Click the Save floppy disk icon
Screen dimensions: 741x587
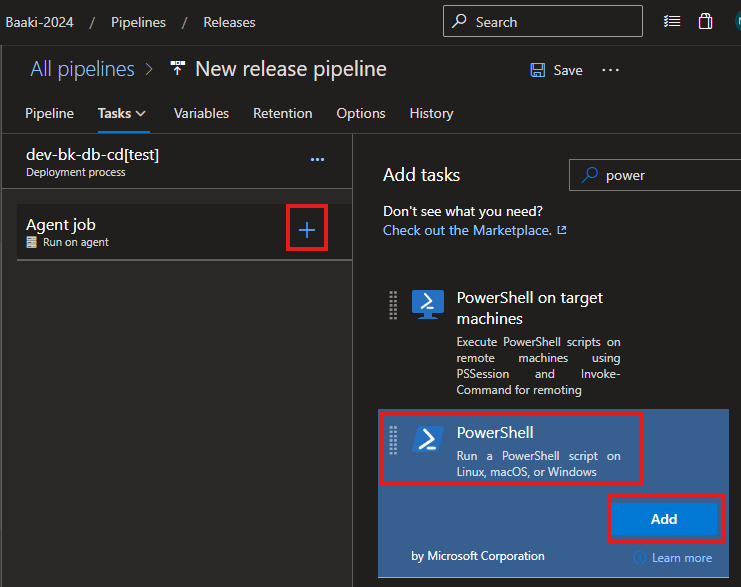(537, 70)
